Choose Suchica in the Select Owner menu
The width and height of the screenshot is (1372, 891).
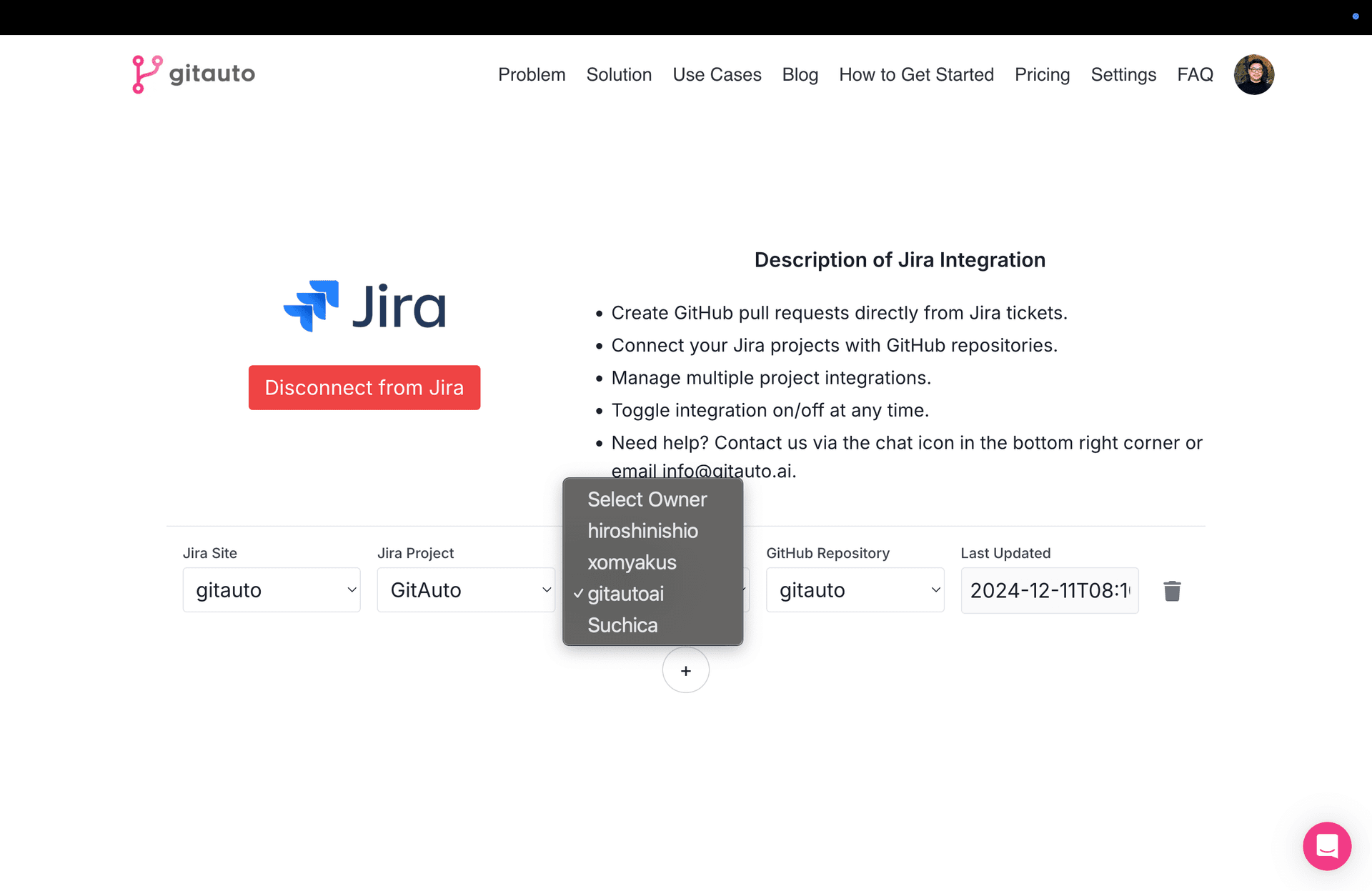[622, 624]
